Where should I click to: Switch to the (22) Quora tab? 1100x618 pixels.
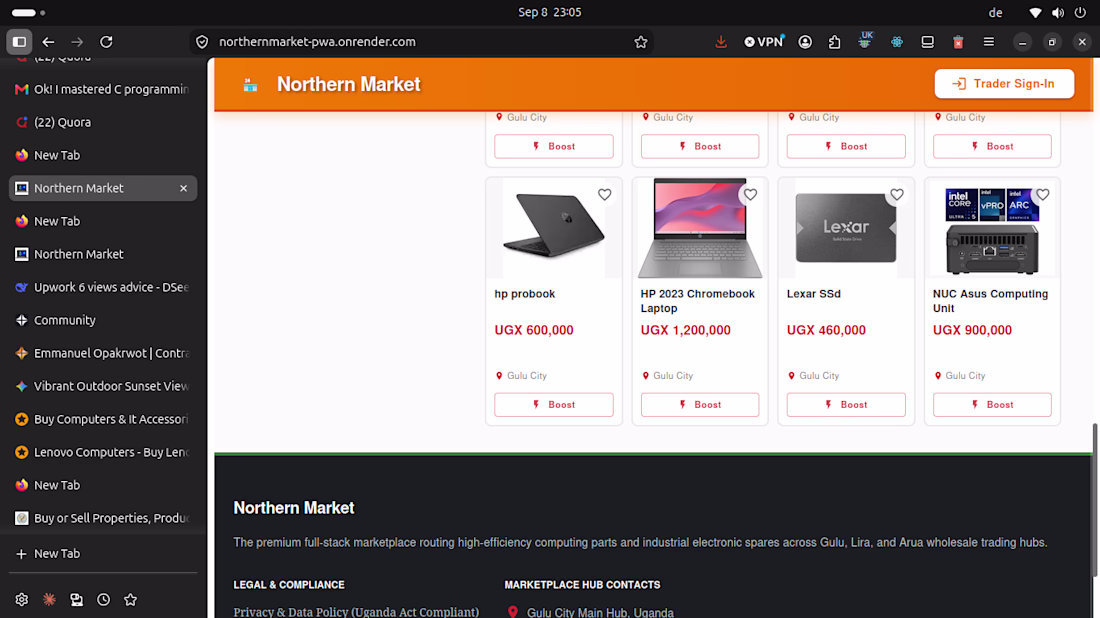coord(103,122)
